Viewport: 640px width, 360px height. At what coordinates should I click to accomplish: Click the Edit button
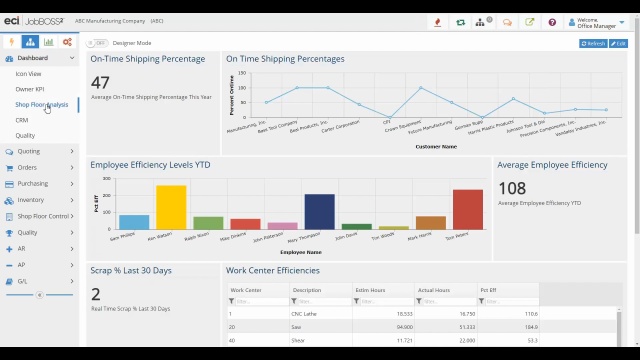coord(618,43)
